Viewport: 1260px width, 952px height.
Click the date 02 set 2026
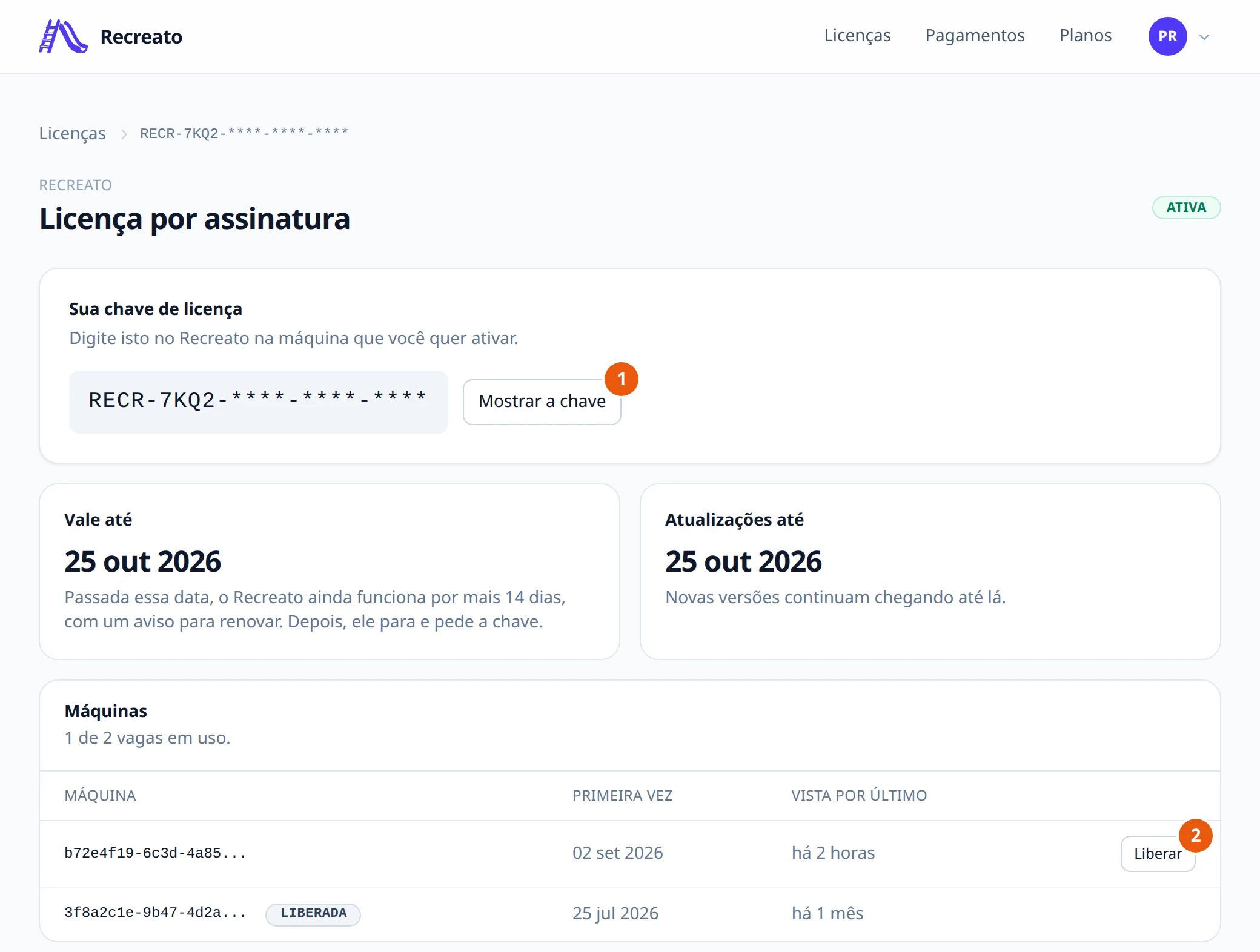617,853
